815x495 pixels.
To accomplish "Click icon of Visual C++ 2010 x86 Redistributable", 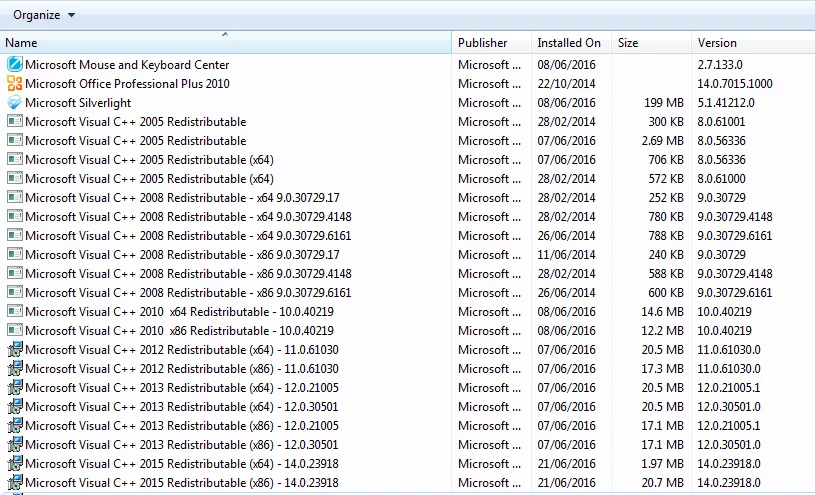I will pos(15,330).
